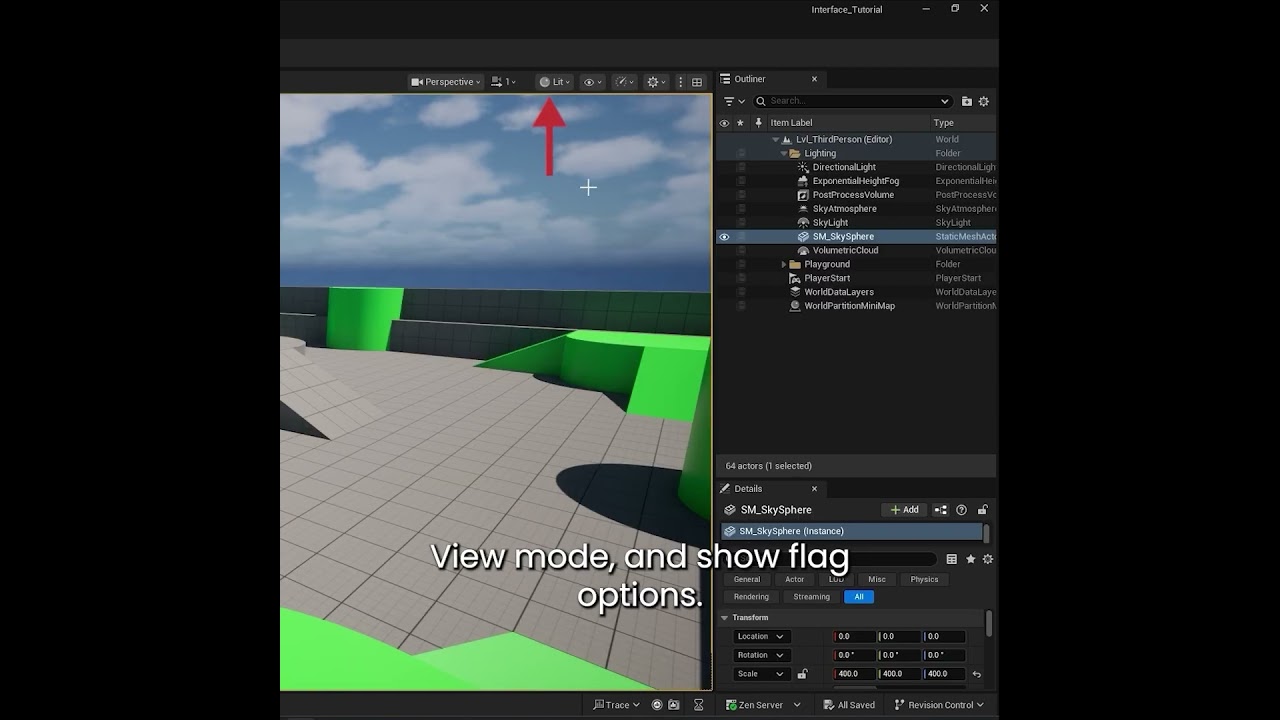Select DirectionalLight in the Outliner

click(844, 167)
